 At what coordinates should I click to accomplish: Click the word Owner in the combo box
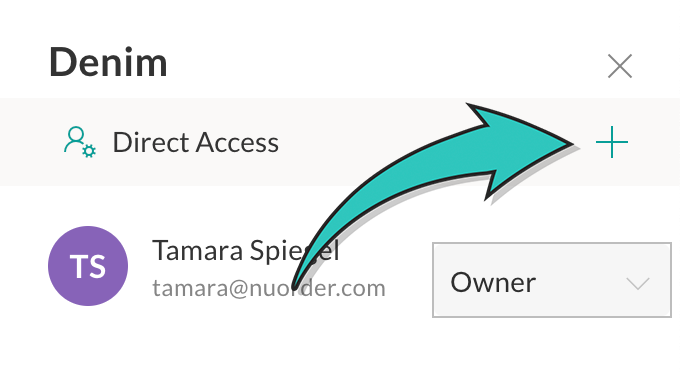point(493,282)
